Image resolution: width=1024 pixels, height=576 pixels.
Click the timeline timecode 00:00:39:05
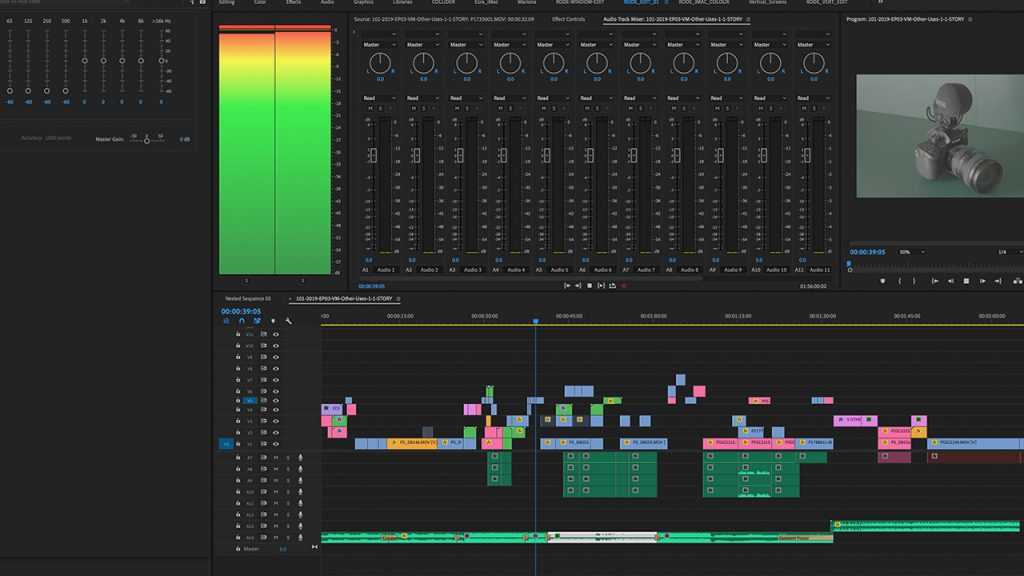241,311
